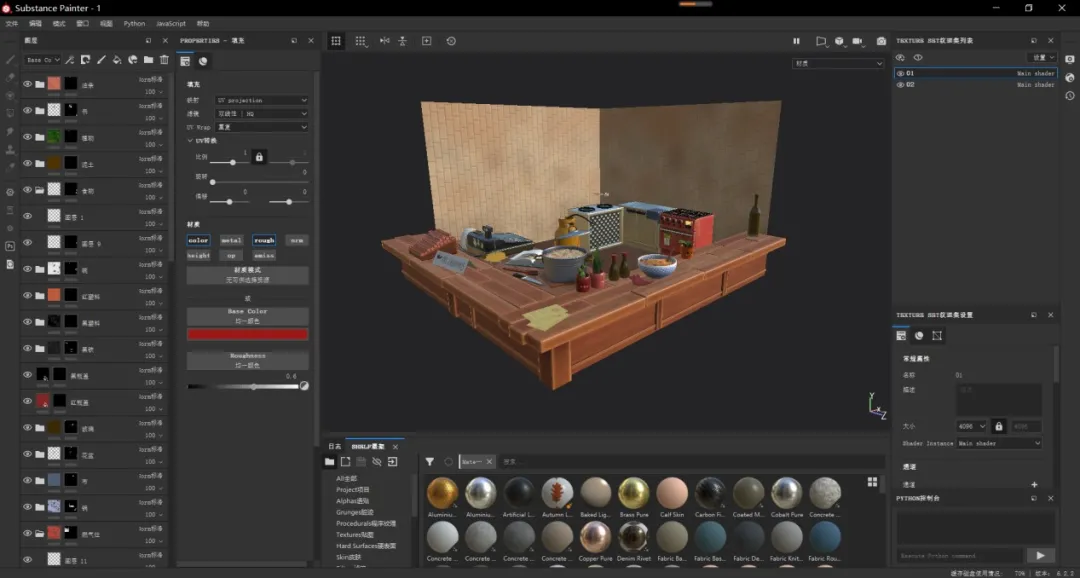Click the filter funnel icon in asset shelf

429,462
